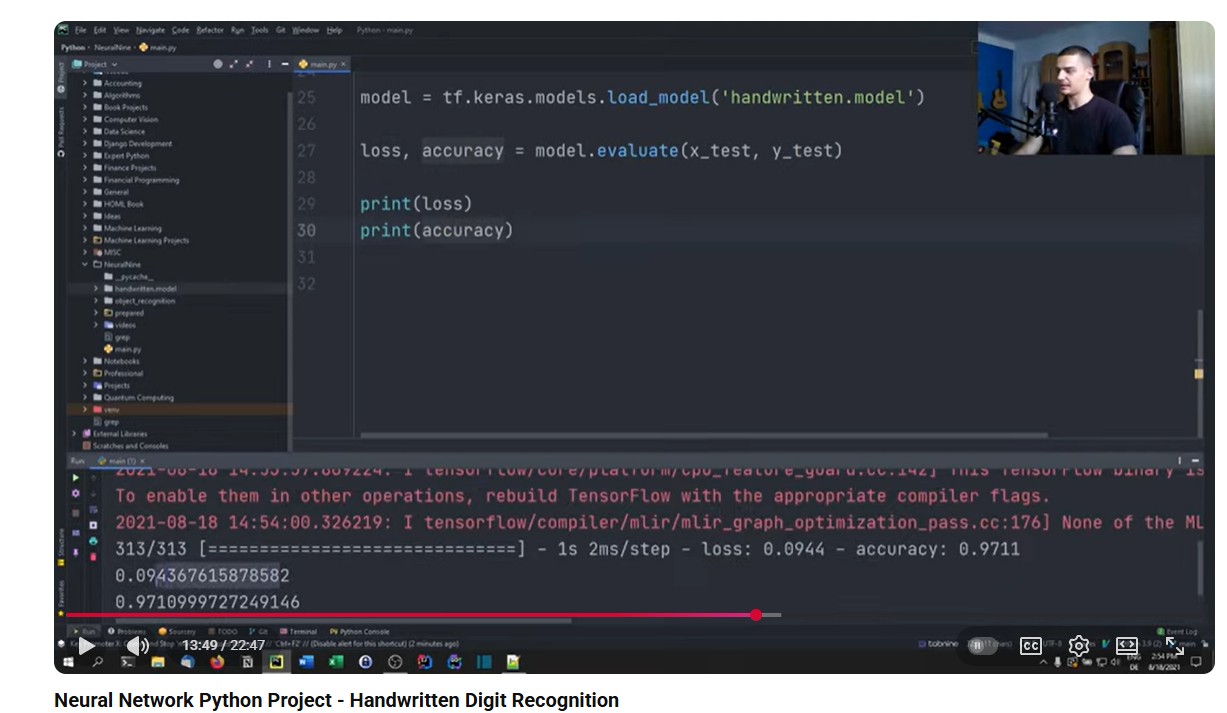The width and height of the screenshot is (1227, 713).
Task: Mute the video volume
Action: tap(138, 646)
